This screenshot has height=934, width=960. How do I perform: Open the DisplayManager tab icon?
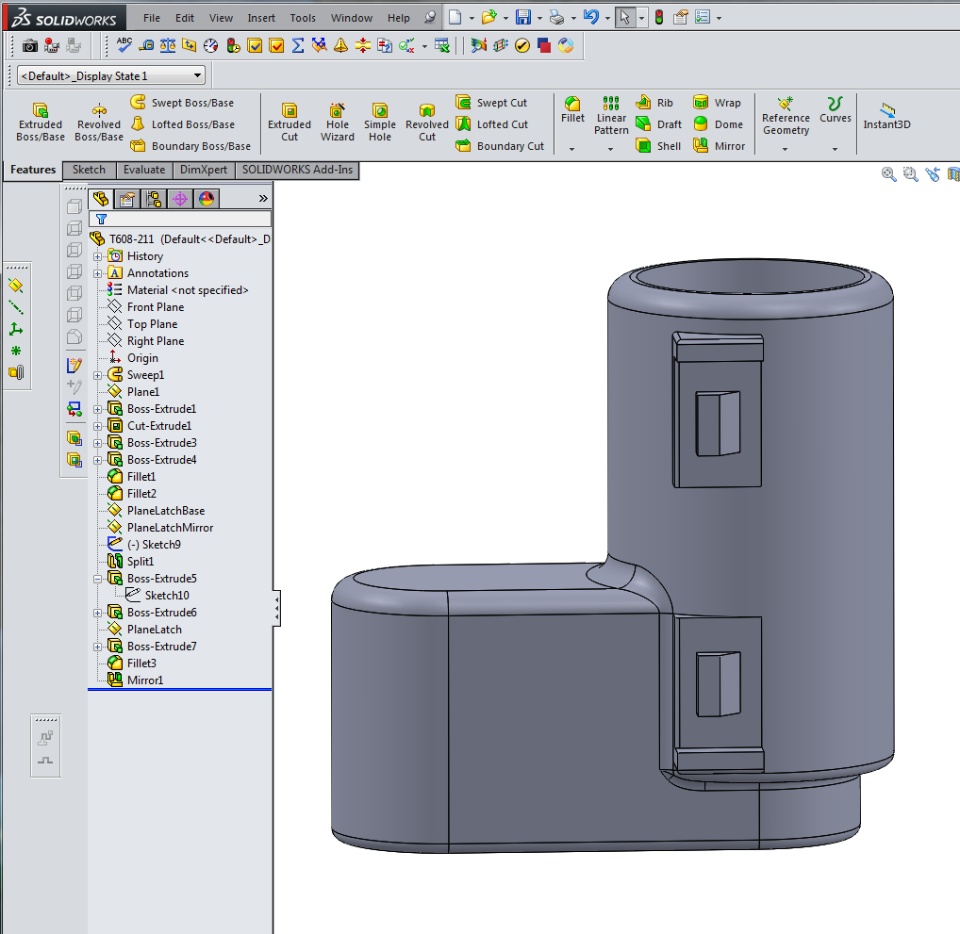(206, 198)
